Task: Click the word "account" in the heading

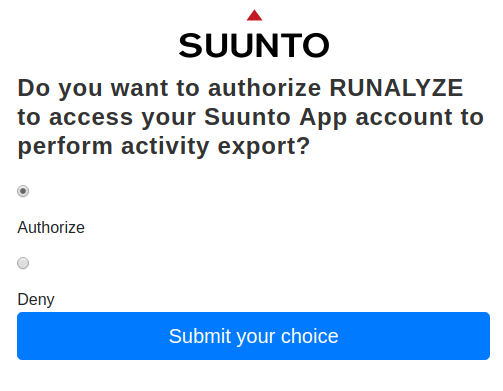Action: 404,118
